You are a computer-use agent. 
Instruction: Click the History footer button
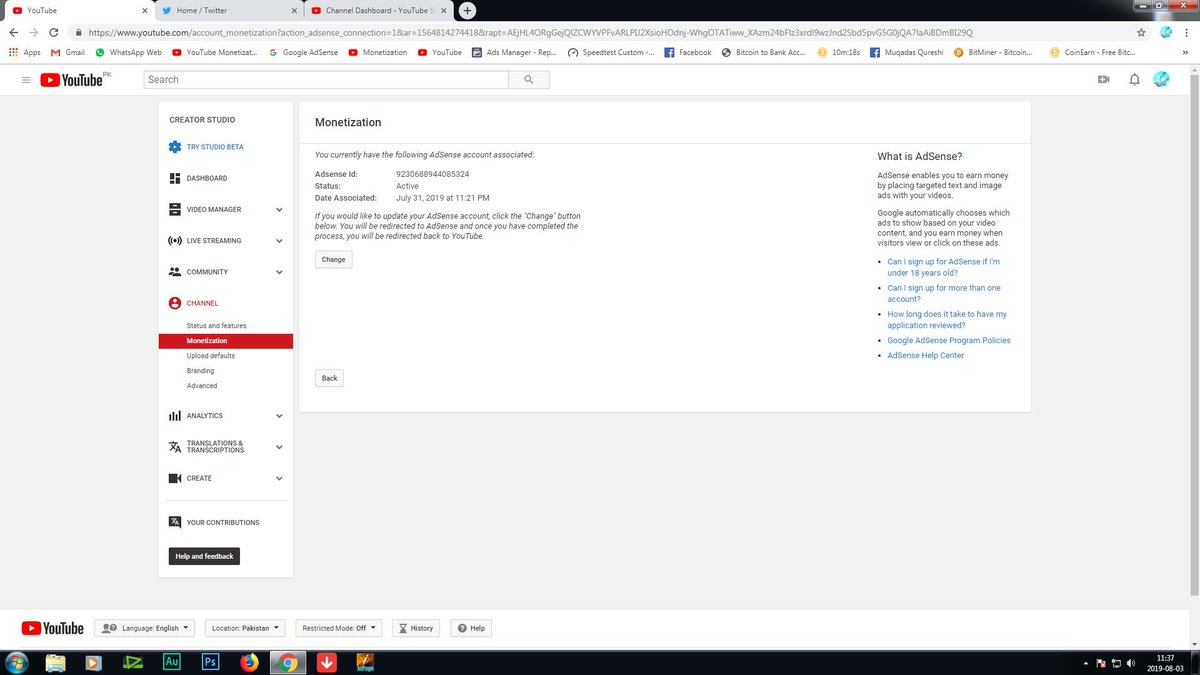click(x=416, y=628)
